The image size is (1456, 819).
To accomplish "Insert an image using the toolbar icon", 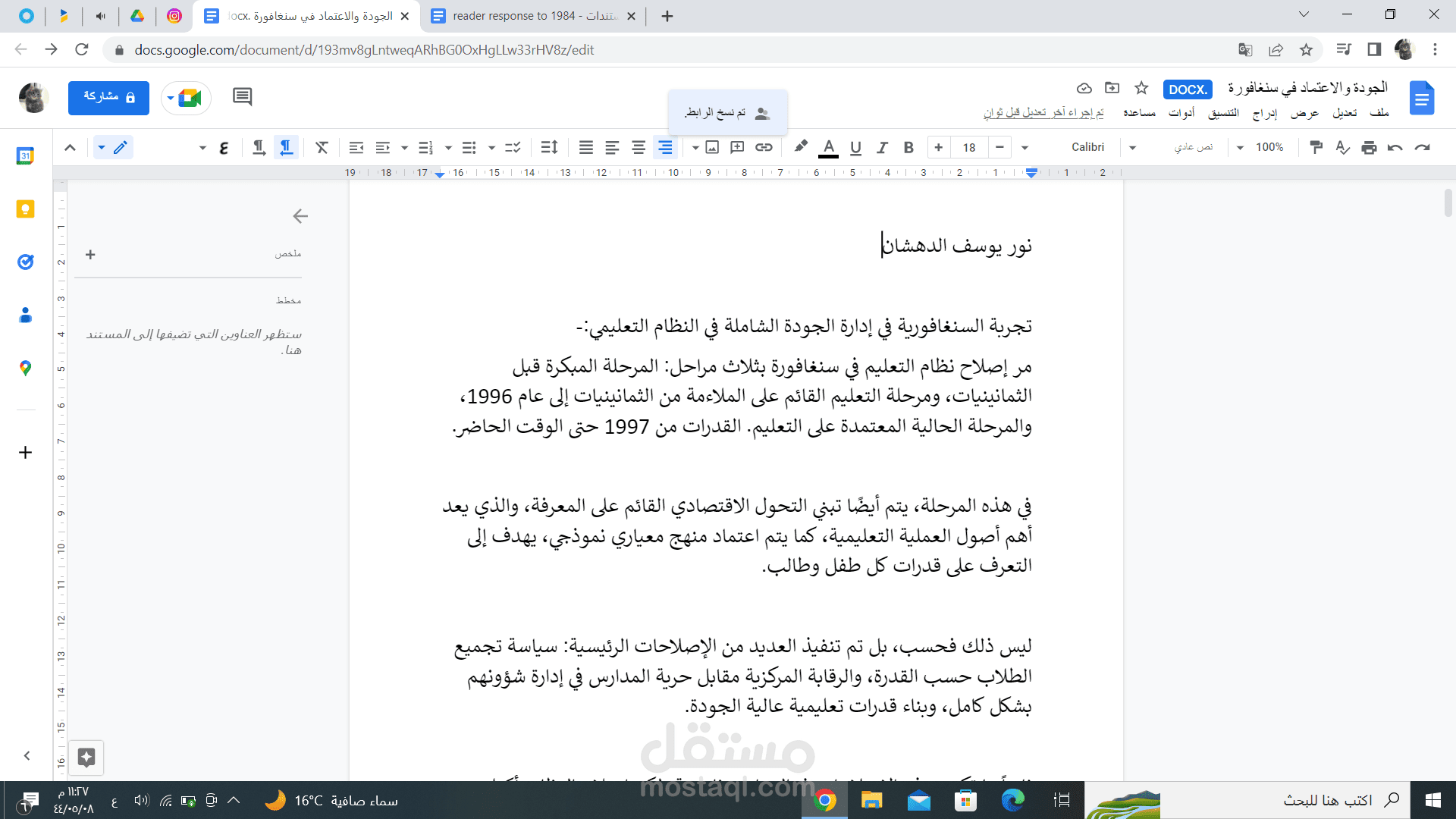I will (x=712, y=147).
